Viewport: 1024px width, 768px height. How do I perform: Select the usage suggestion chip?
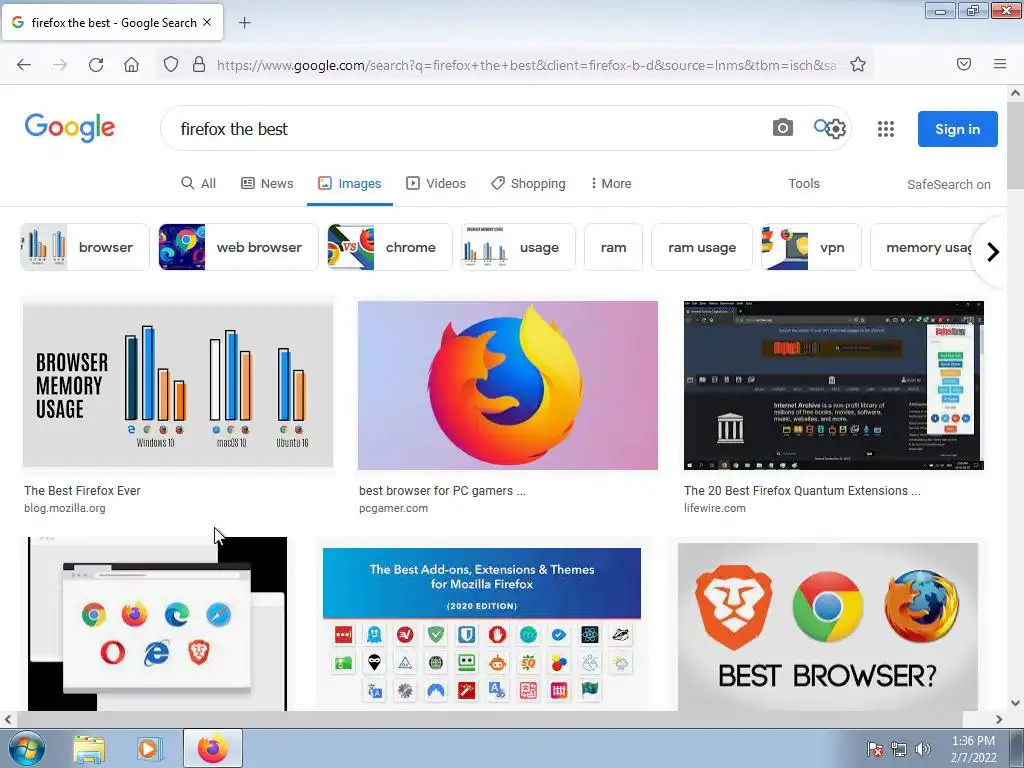pos(519,247)
